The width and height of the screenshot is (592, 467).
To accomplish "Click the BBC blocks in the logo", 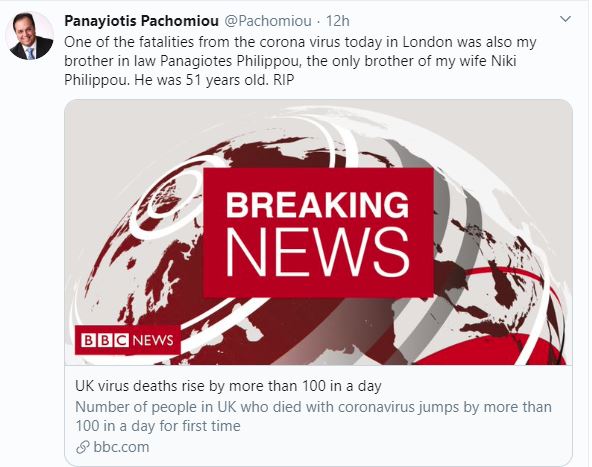I will (x=105, y=340).
